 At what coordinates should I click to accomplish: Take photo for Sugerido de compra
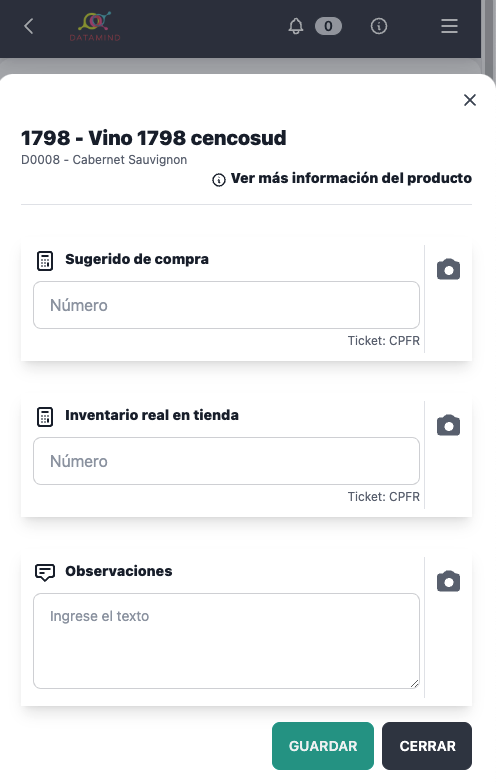click(x=448, y=269)
